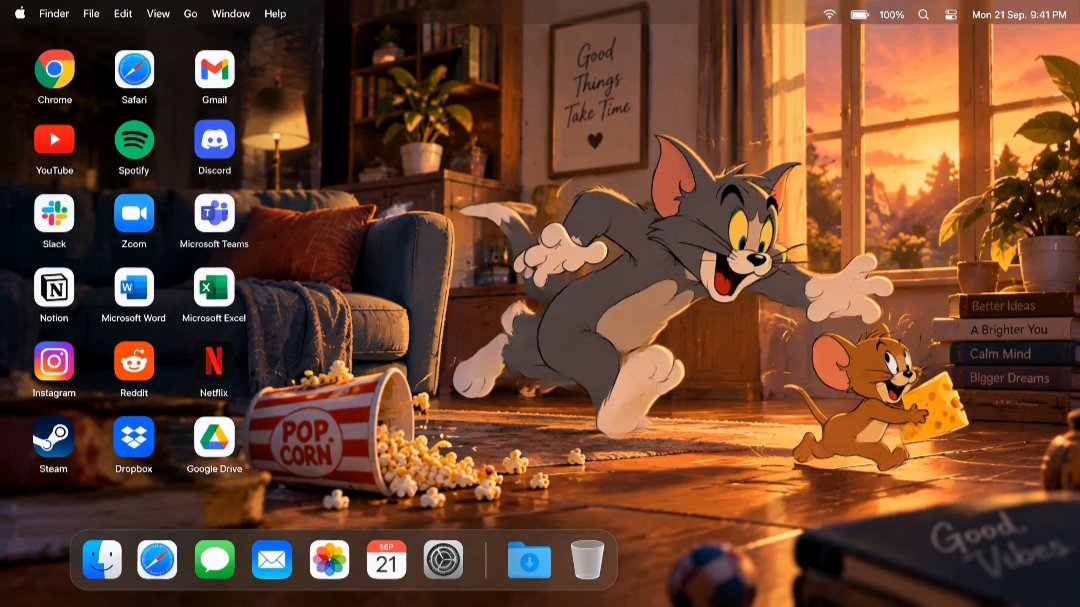The height and width of the screenshot is (607, 1080).
Task: Launch the Netflix desktop icon
Action: tap(214, 362)
